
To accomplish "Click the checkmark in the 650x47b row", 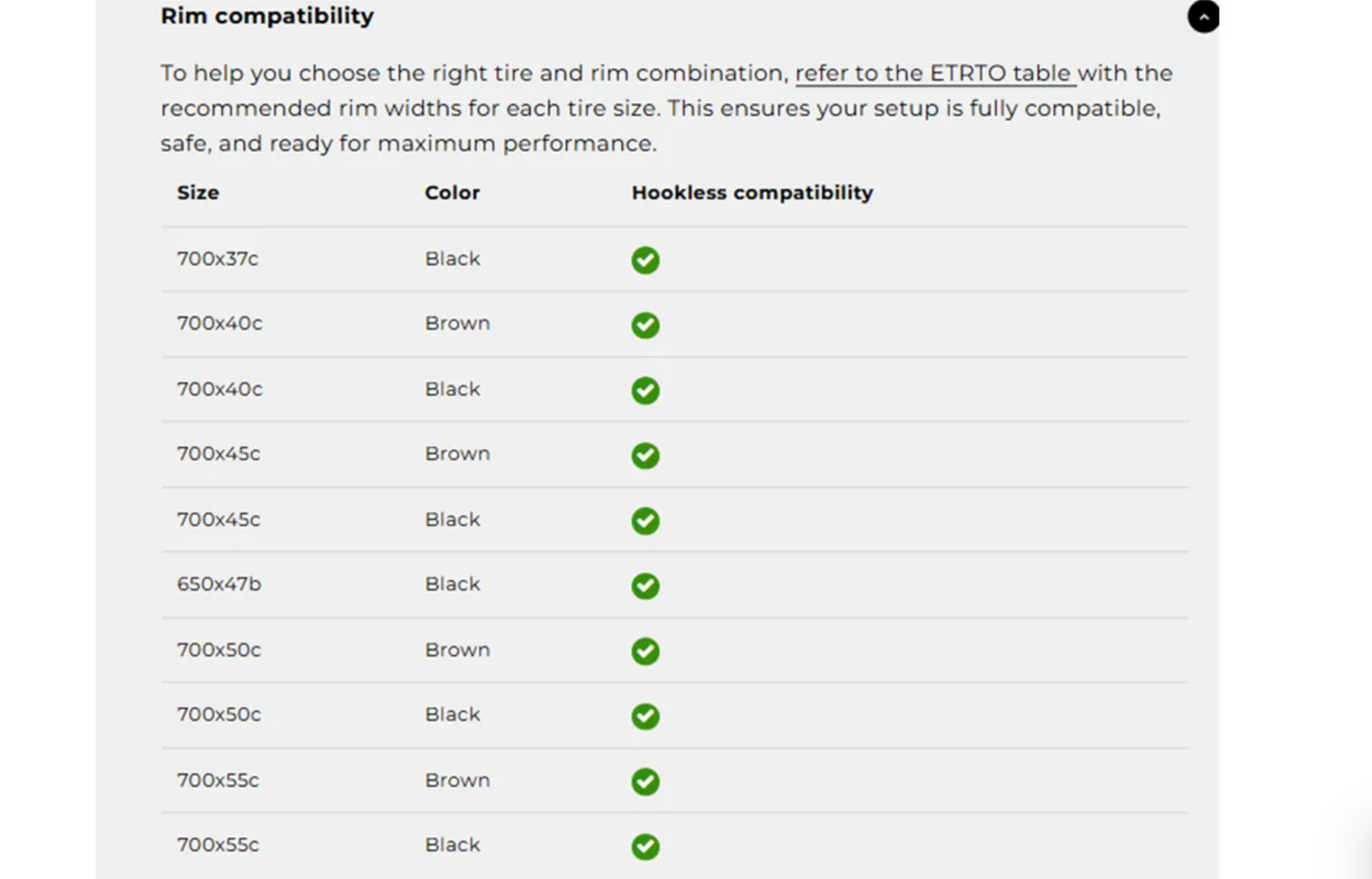I will click(646, 586).
